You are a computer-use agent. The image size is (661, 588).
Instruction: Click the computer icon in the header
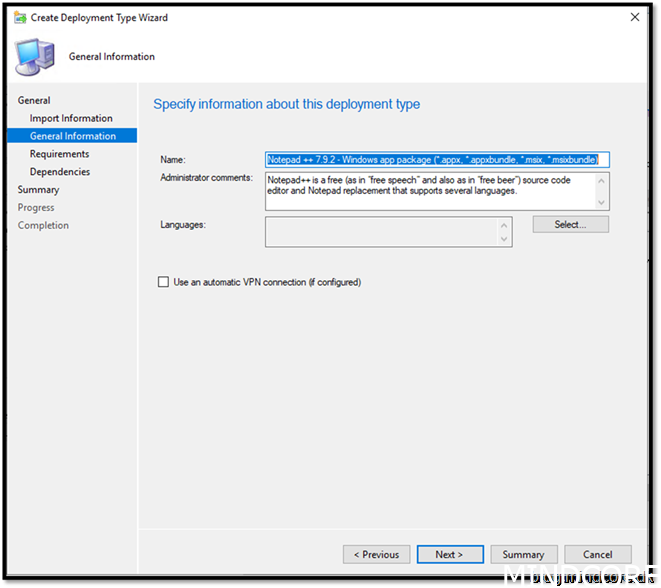tap(35, 56)
